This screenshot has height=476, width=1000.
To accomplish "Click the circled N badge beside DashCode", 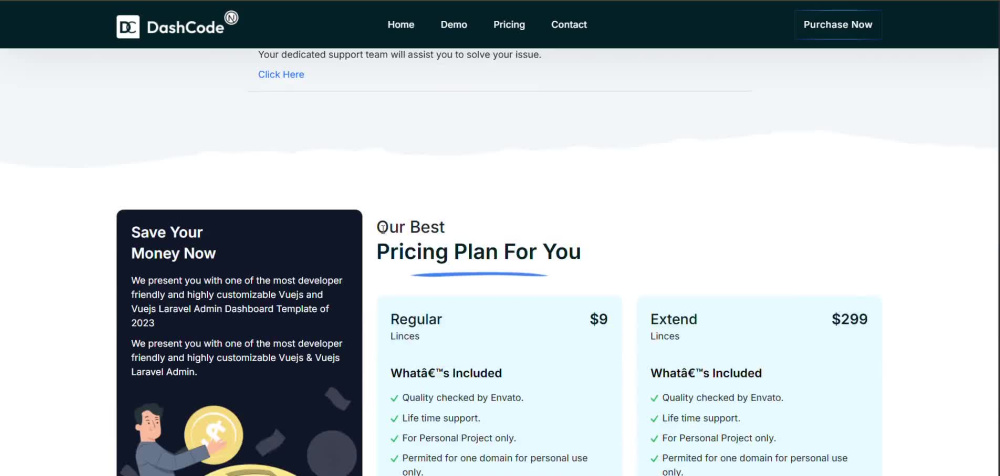I will point(232,18).
